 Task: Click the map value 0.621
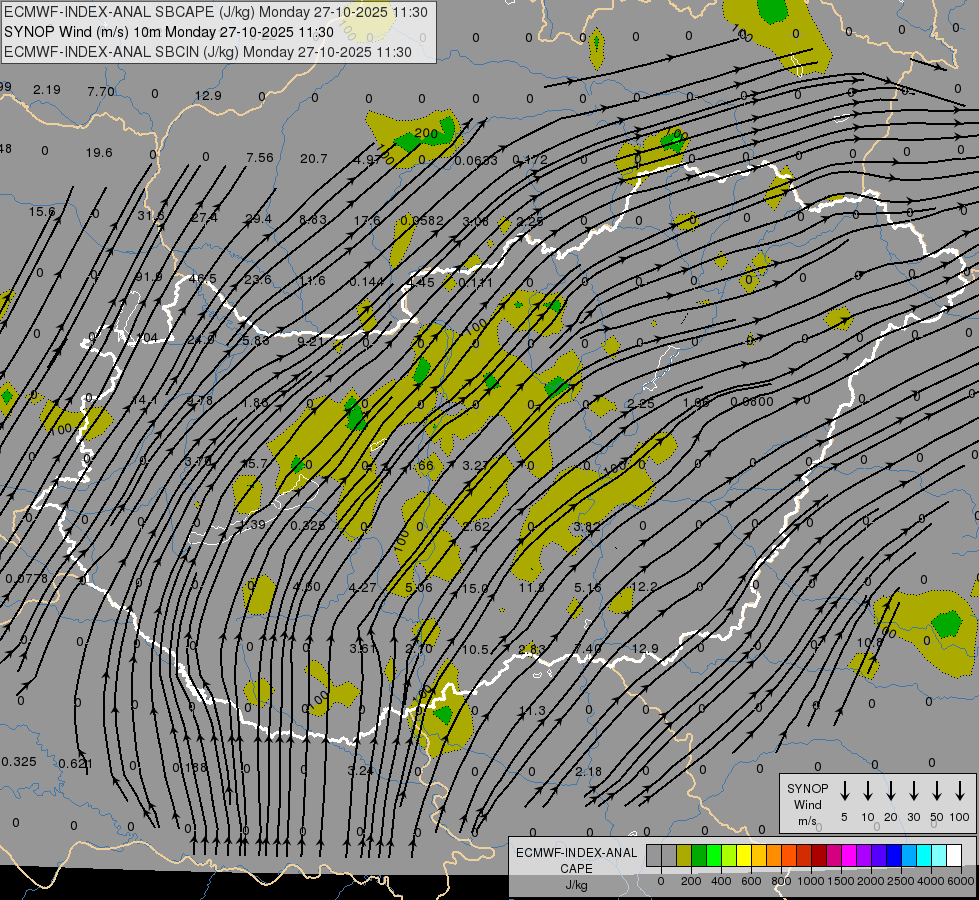click(x=76, y=763)
